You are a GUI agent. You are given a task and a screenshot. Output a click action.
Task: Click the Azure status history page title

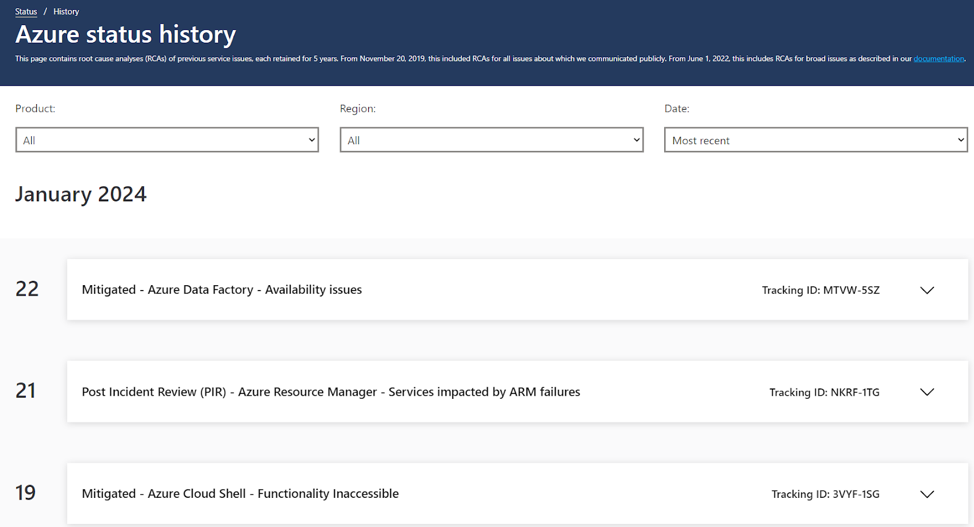(126, 35)
